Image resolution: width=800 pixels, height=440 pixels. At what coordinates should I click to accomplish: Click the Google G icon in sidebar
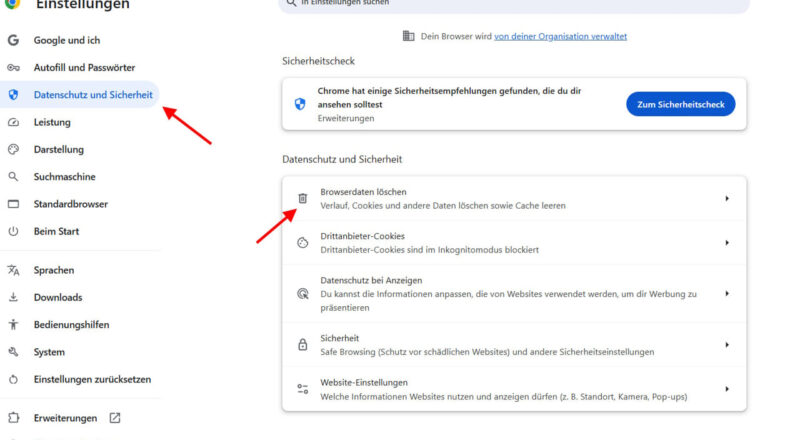click(x=13, y=40)
